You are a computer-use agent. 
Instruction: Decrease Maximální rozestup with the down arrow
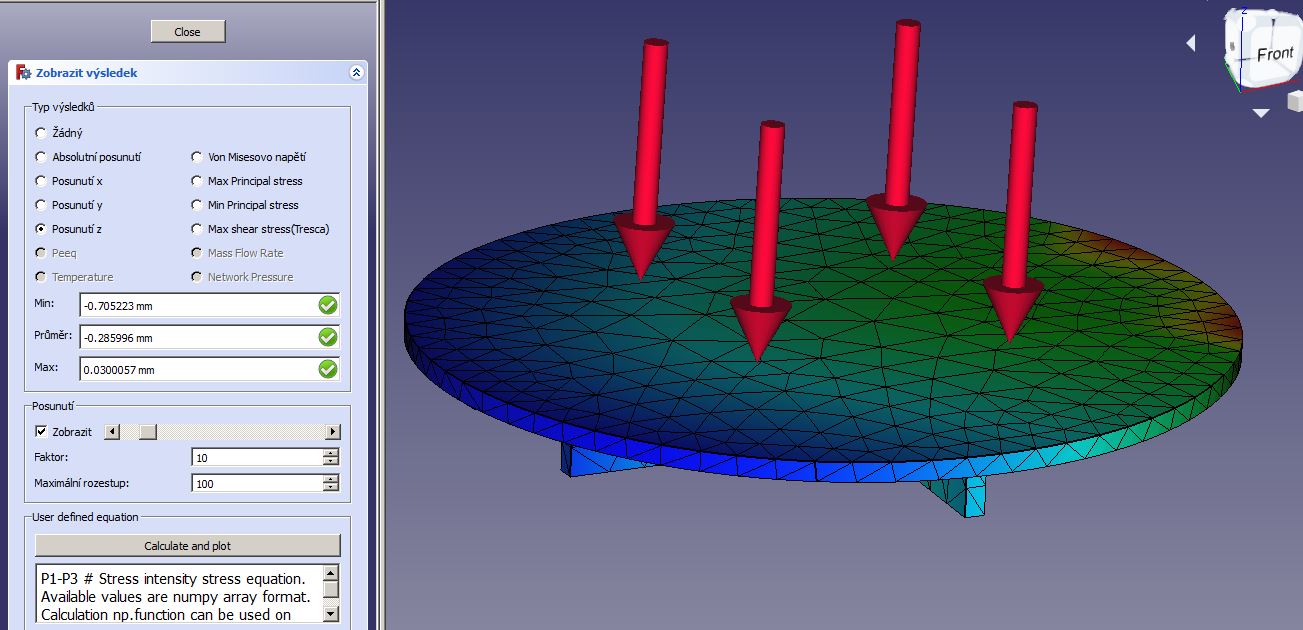331,488
